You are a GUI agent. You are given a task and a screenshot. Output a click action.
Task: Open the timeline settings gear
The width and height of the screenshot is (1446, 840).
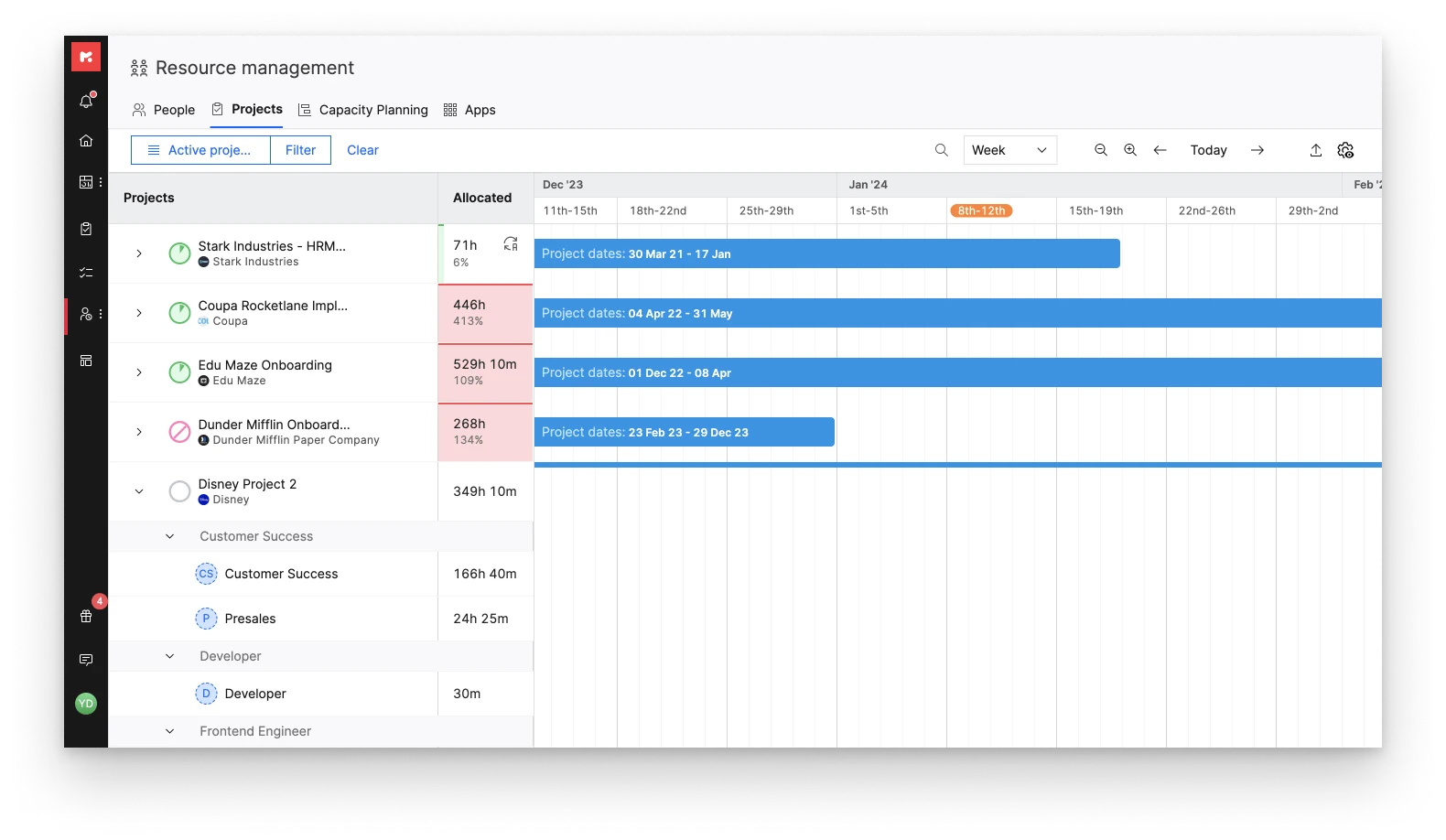tap(1345, 150)
